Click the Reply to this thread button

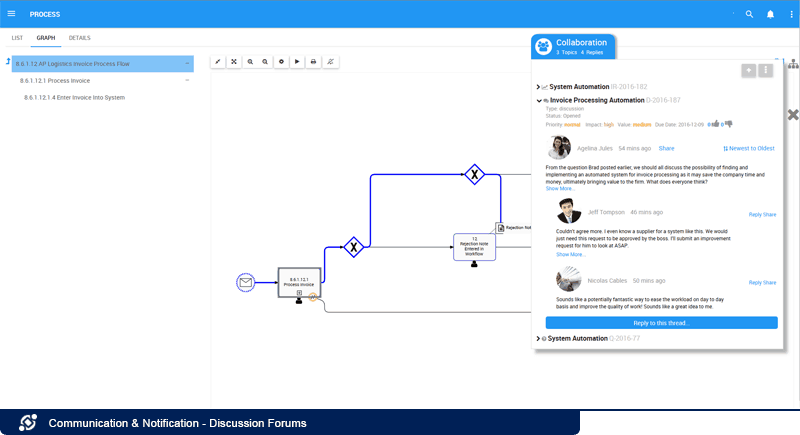[x=661, y=323]
